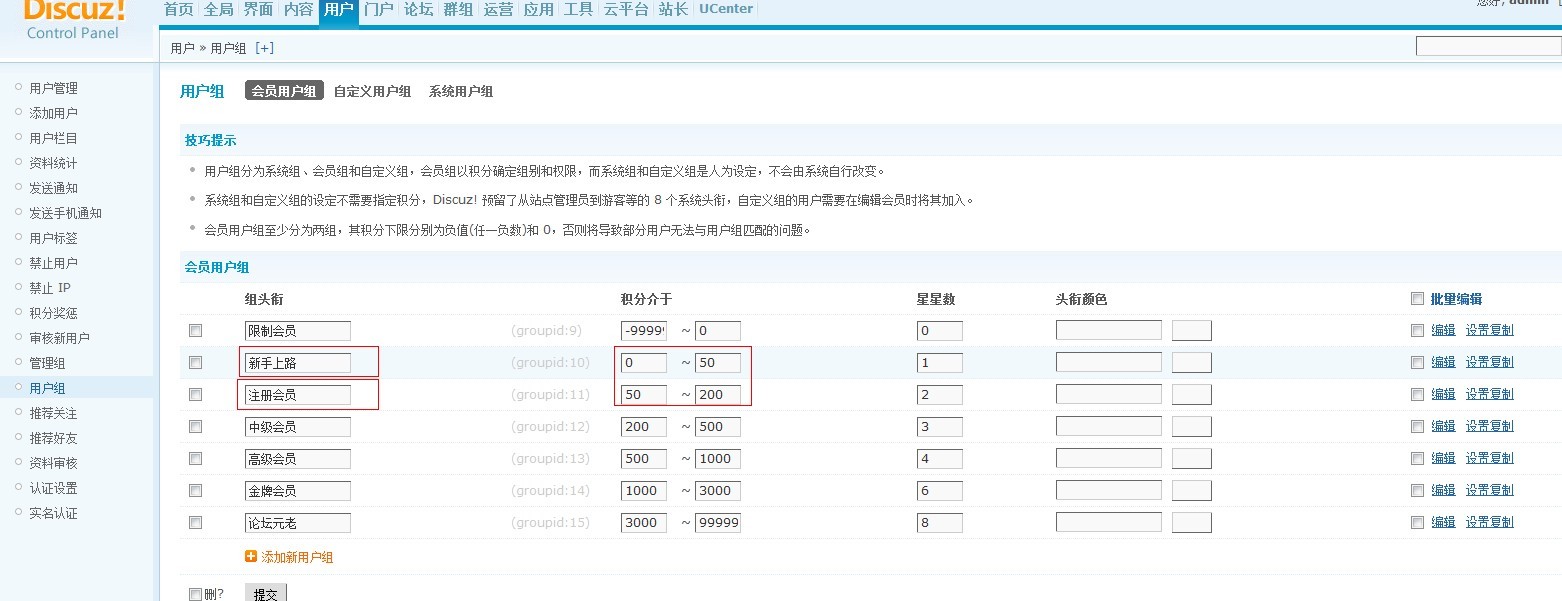Open the 工具 top menu
1562x601 pixels.
[x=578, y=10]
